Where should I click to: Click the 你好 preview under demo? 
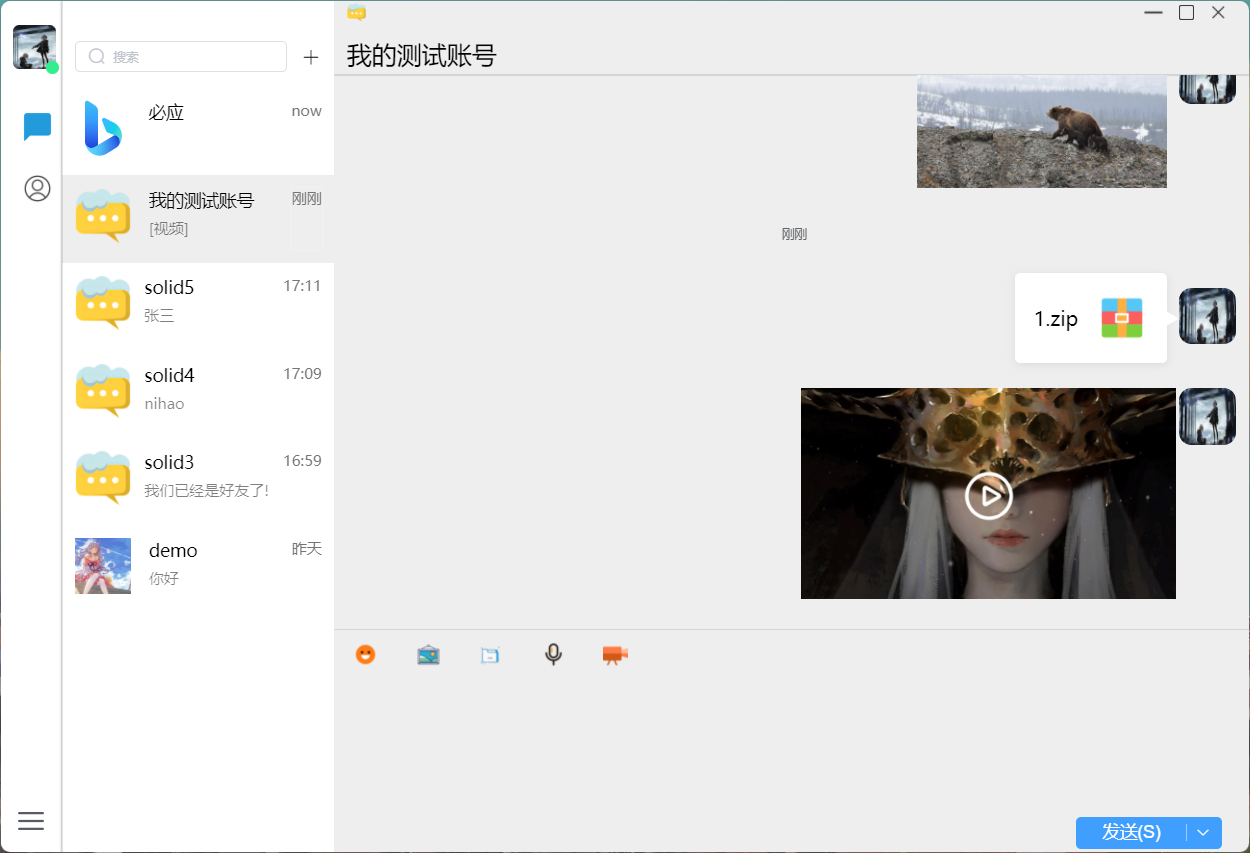pos(164,579)
